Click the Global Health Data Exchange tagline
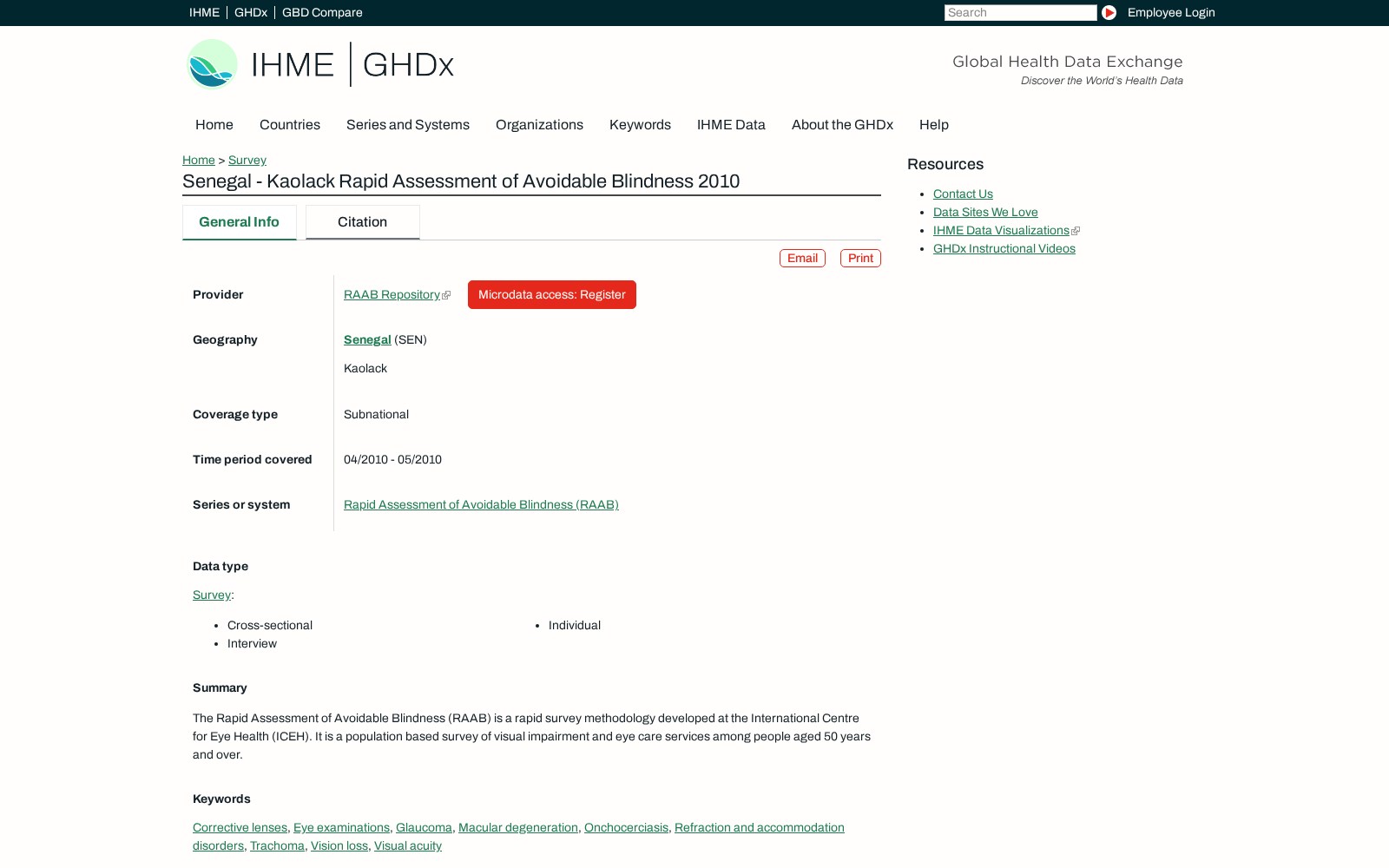The width and height of the screenshot is (1389, 868). point(1068,62)
